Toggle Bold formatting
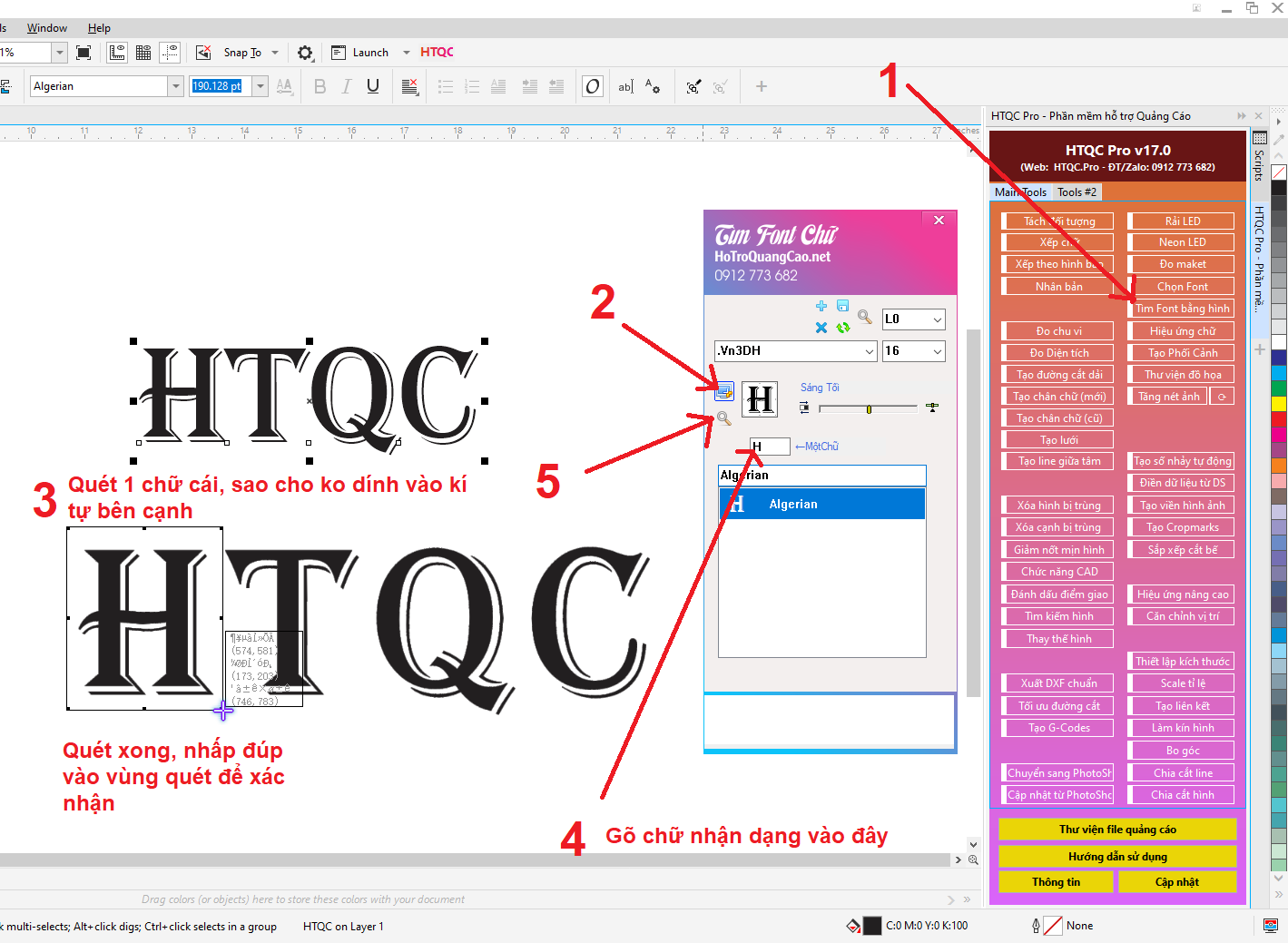This screenshot has width=1288, height=943. (320, 86)
